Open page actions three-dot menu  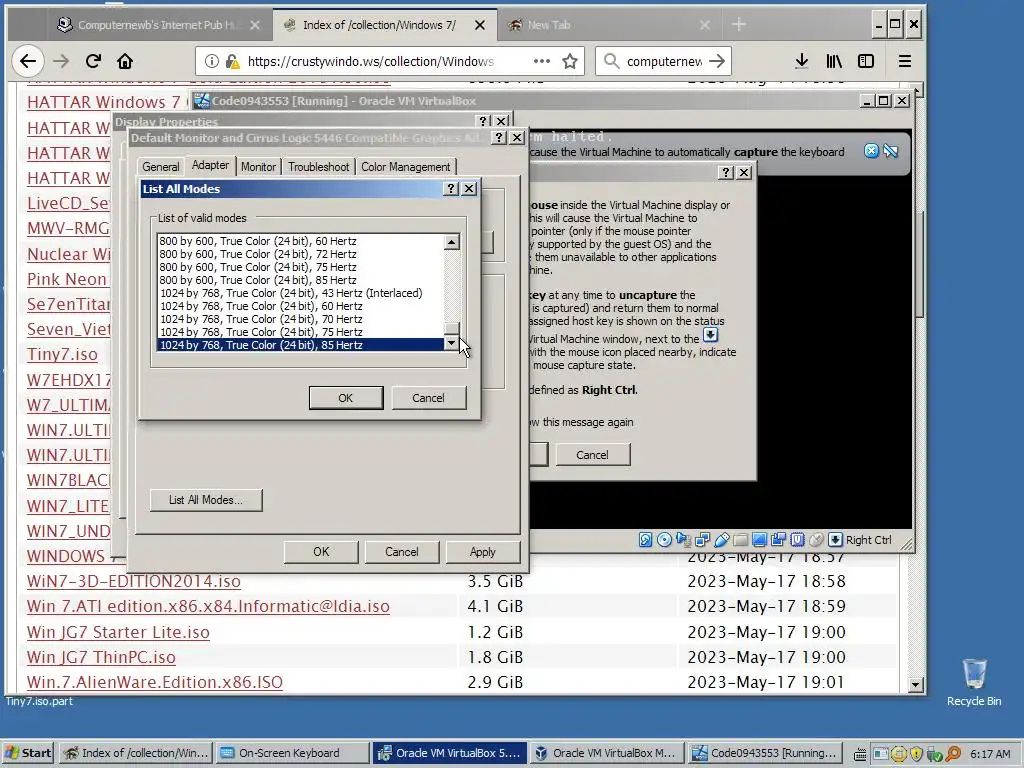541,61
